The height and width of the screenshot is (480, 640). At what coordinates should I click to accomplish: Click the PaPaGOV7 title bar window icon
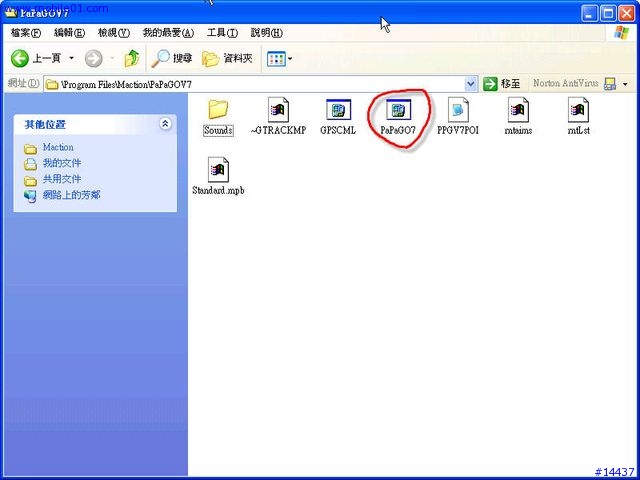[x=11, y=13]
